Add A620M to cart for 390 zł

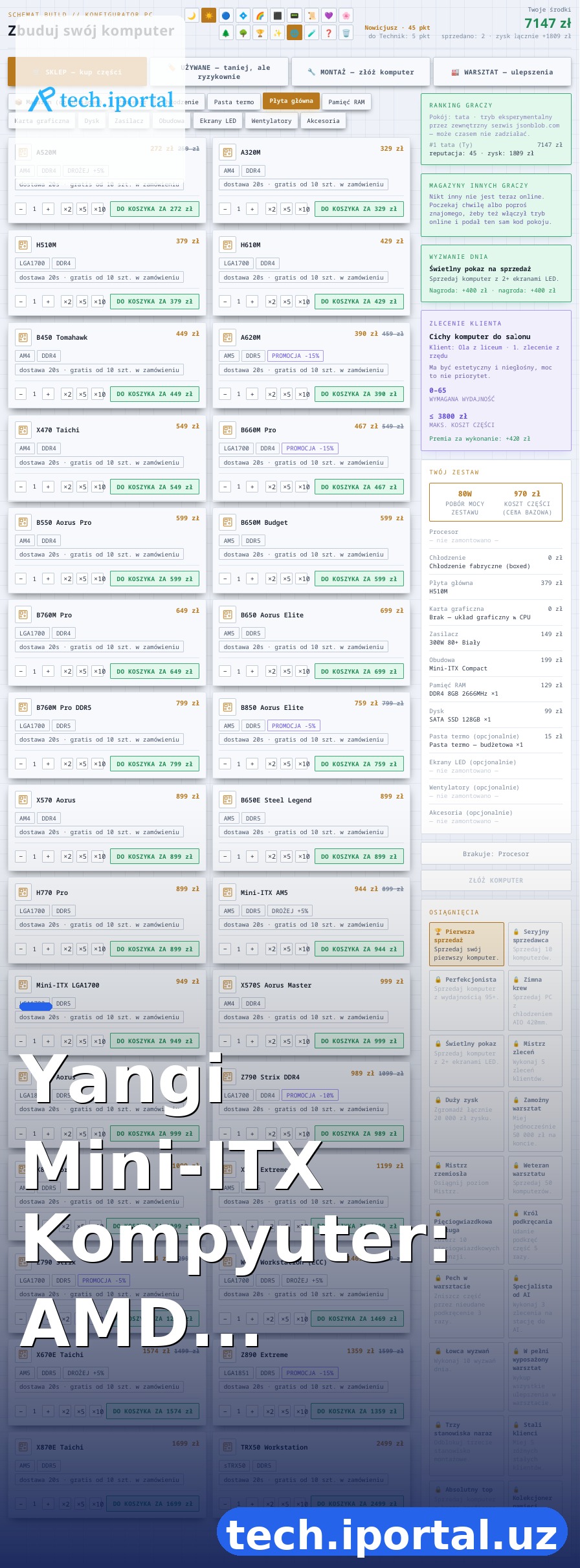click(x=359, y=394)
